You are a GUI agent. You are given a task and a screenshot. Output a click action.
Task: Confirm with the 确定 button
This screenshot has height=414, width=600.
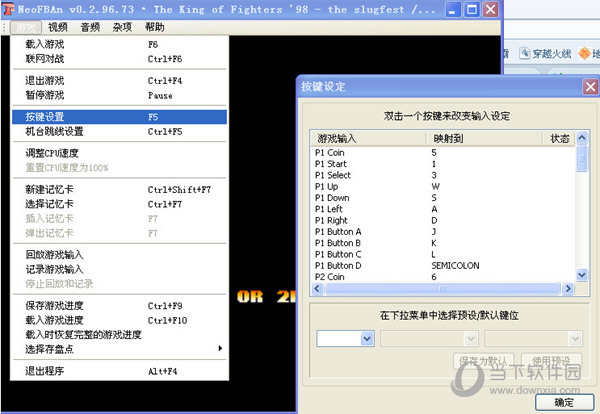(564, 402)
